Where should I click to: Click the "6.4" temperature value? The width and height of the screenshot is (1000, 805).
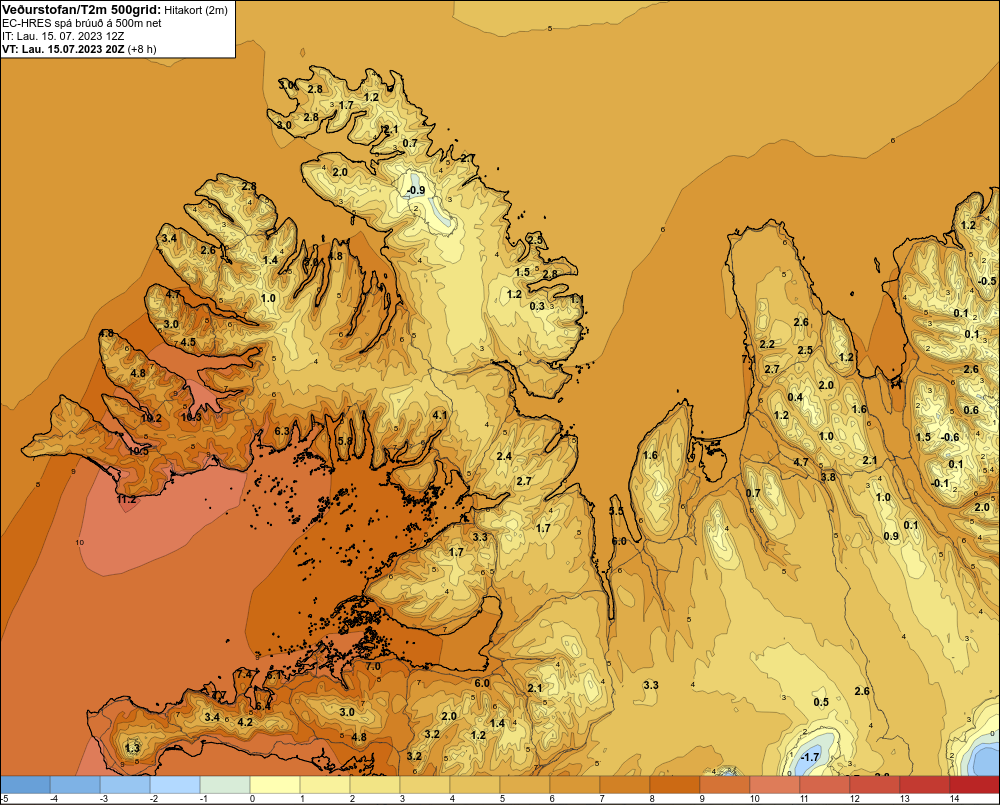(x=263, y=706)
